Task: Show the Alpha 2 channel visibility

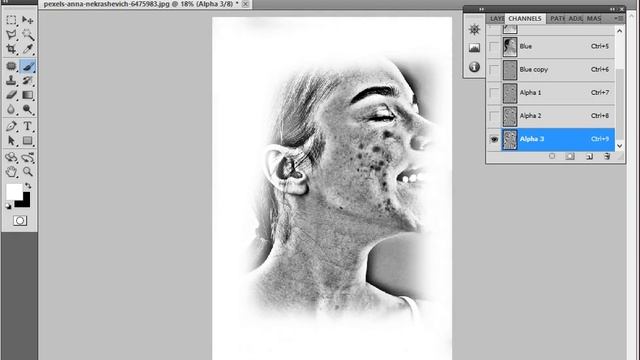Action: click(494, 116)
